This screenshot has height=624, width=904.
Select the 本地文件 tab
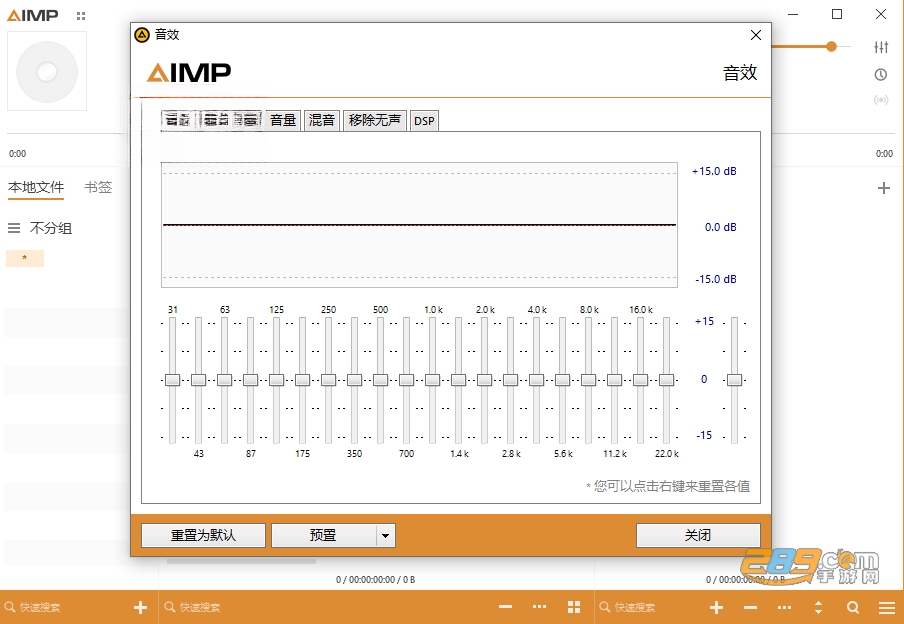coord(36,187)
